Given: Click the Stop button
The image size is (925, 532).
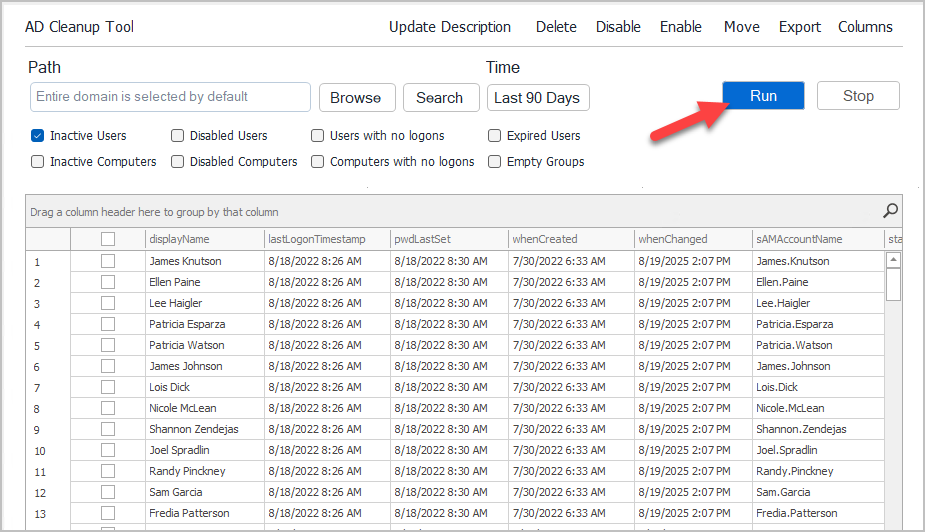Looking at the screenshot, I should [x=858, y=96].
